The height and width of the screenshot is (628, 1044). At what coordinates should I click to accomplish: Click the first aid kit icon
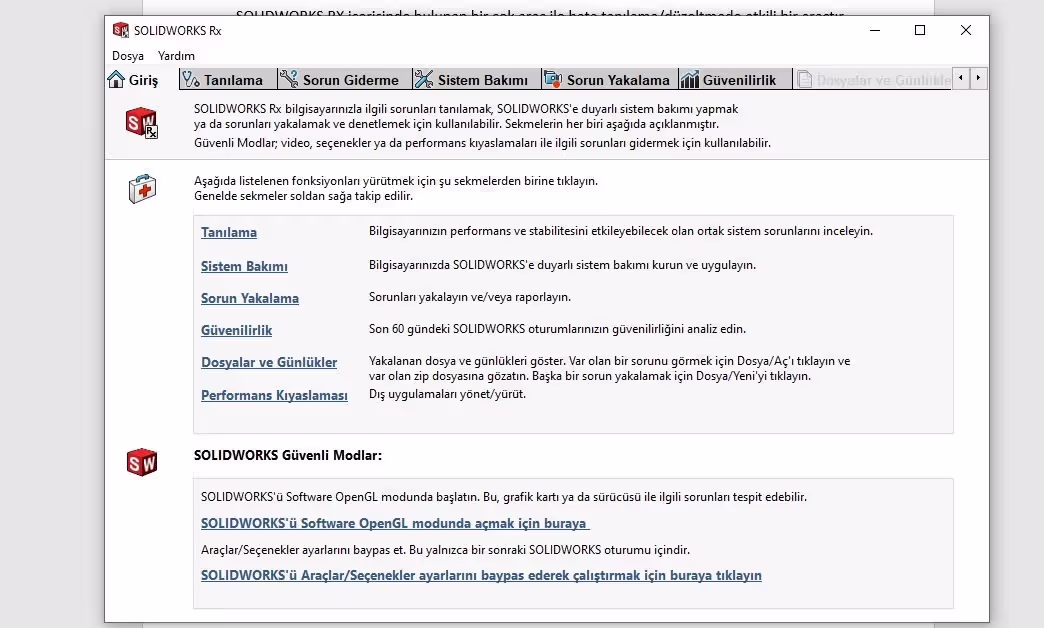point(142,189)
